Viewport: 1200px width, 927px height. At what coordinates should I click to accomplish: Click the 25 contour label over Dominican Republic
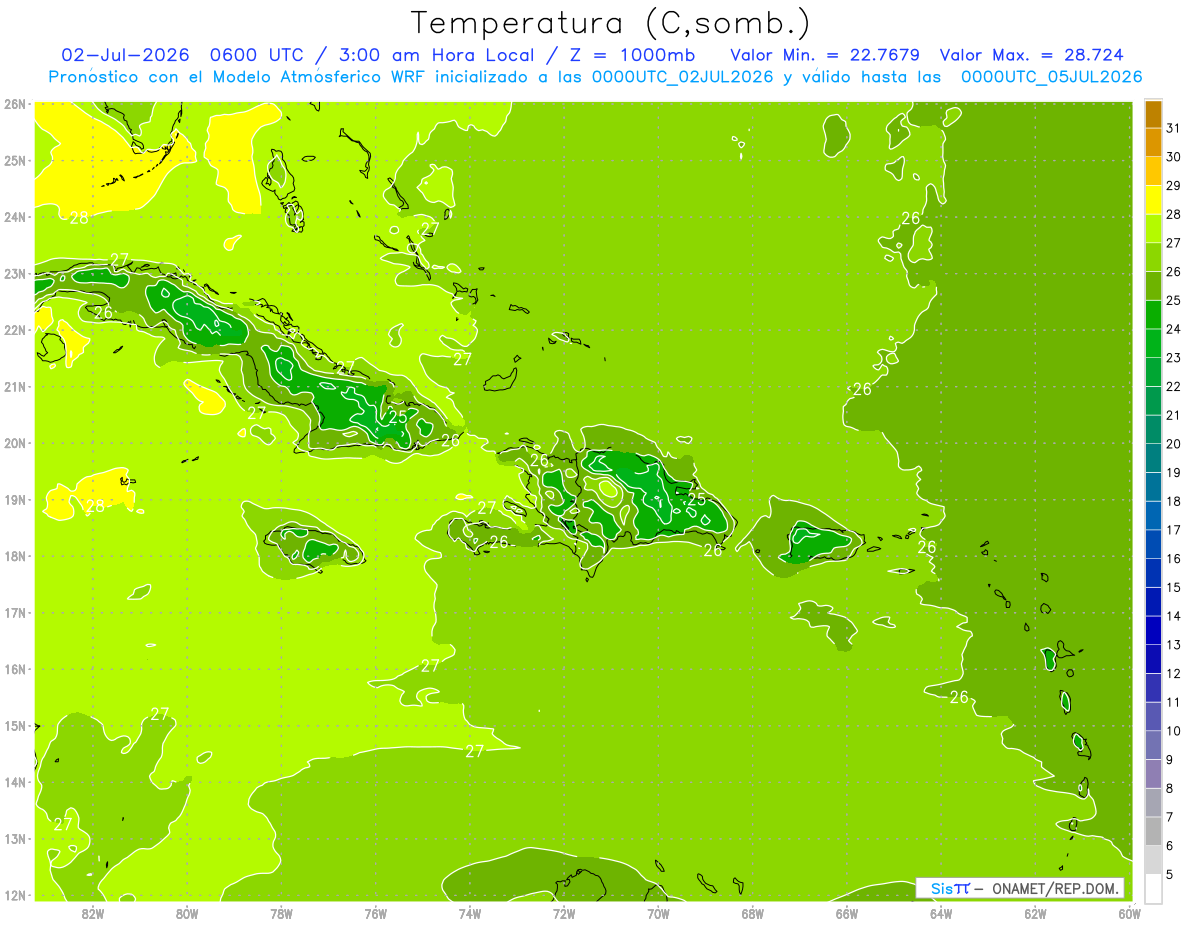pos(696,499)
